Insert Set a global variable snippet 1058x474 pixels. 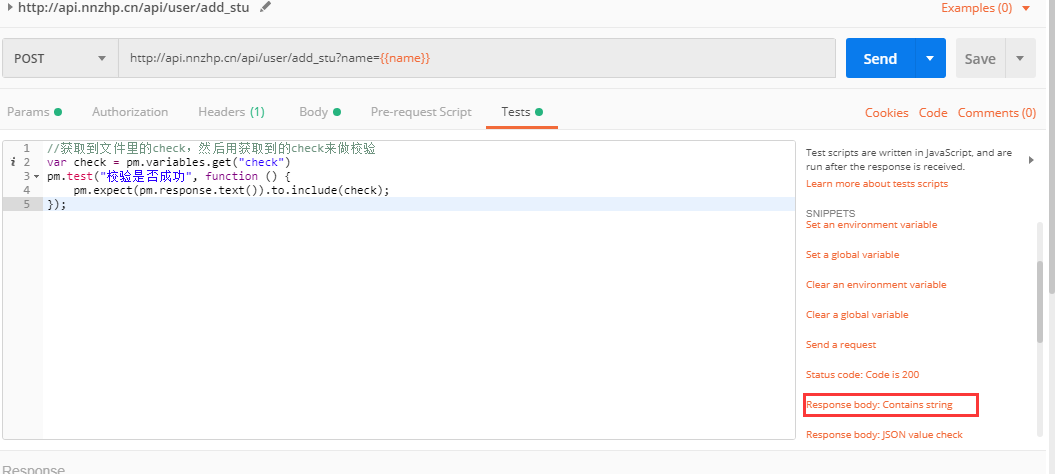click(x=852, y=255)
